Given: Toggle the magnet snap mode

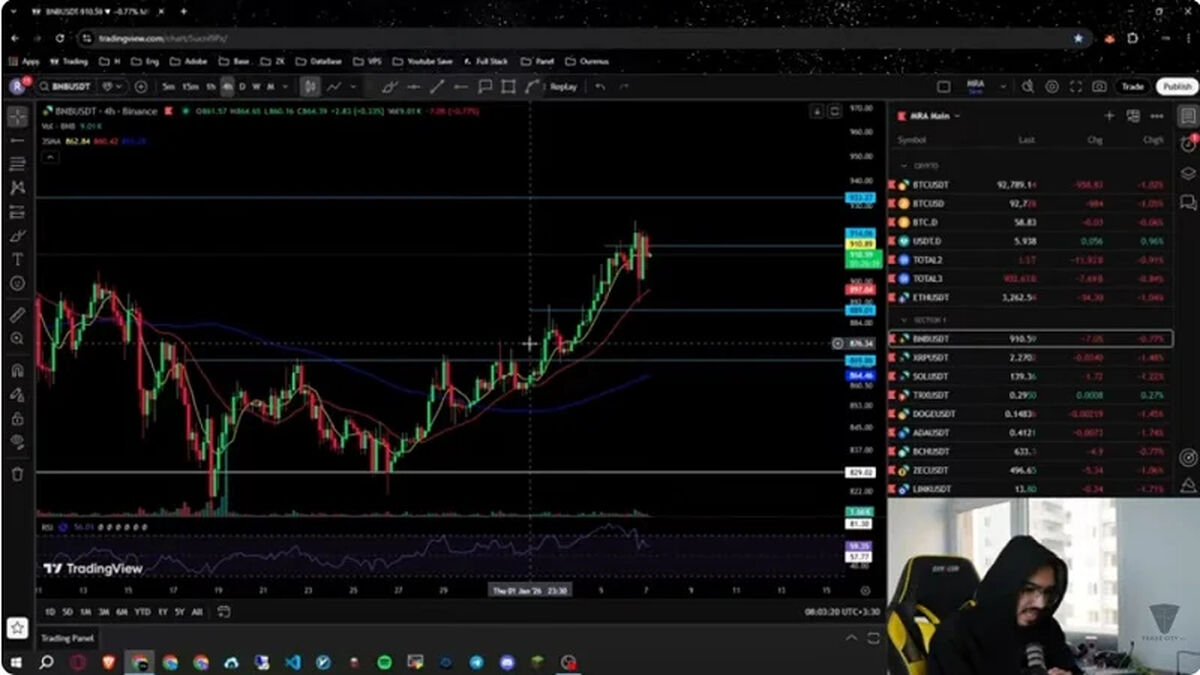Looking at the screenshot, I should pyautogui.click(x=17, y=370).
